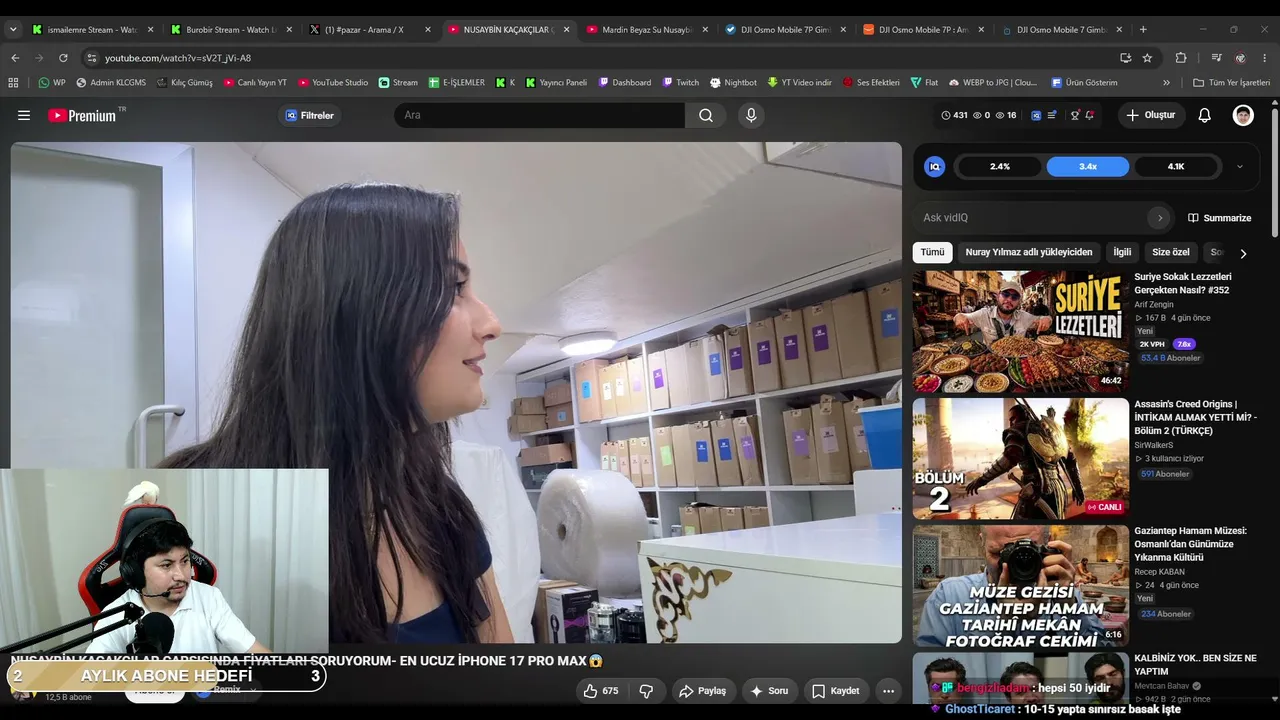Like the video with thumbs-up button
The image size is (1280, 720).
coord(600,691)
